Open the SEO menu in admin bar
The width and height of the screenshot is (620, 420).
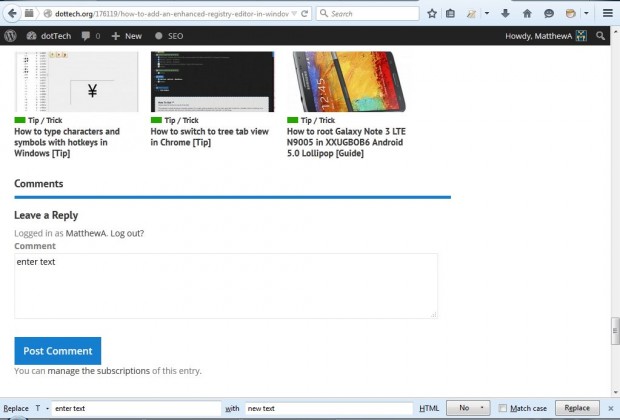(169, 36)
